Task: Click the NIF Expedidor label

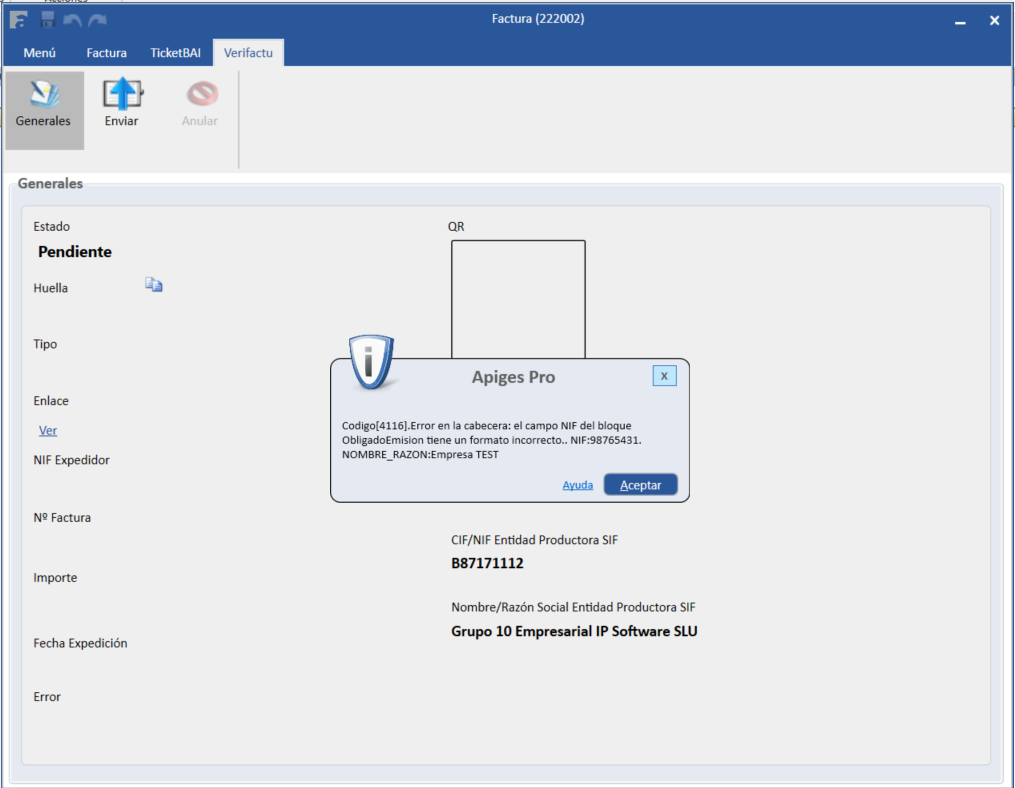Action: 72,460
